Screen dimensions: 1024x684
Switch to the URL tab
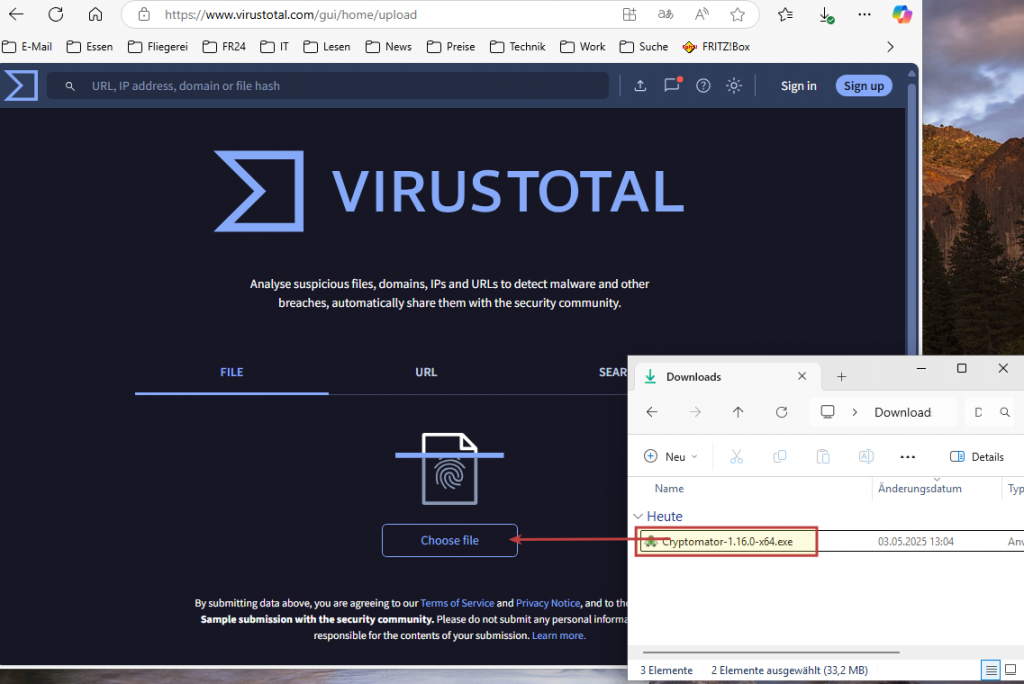[426, 372]
